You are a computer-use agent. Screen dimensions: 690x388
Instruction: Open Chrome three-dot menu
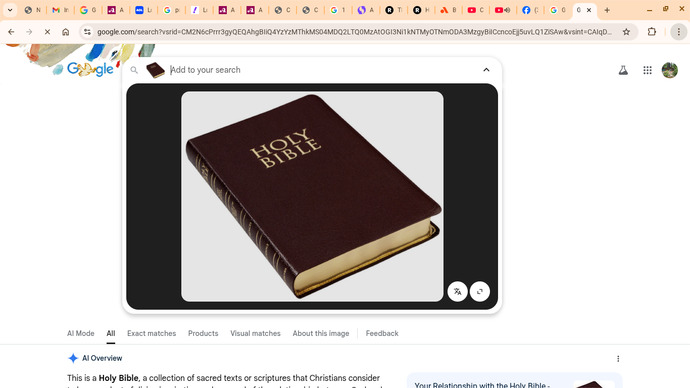[x=679, y=32]
